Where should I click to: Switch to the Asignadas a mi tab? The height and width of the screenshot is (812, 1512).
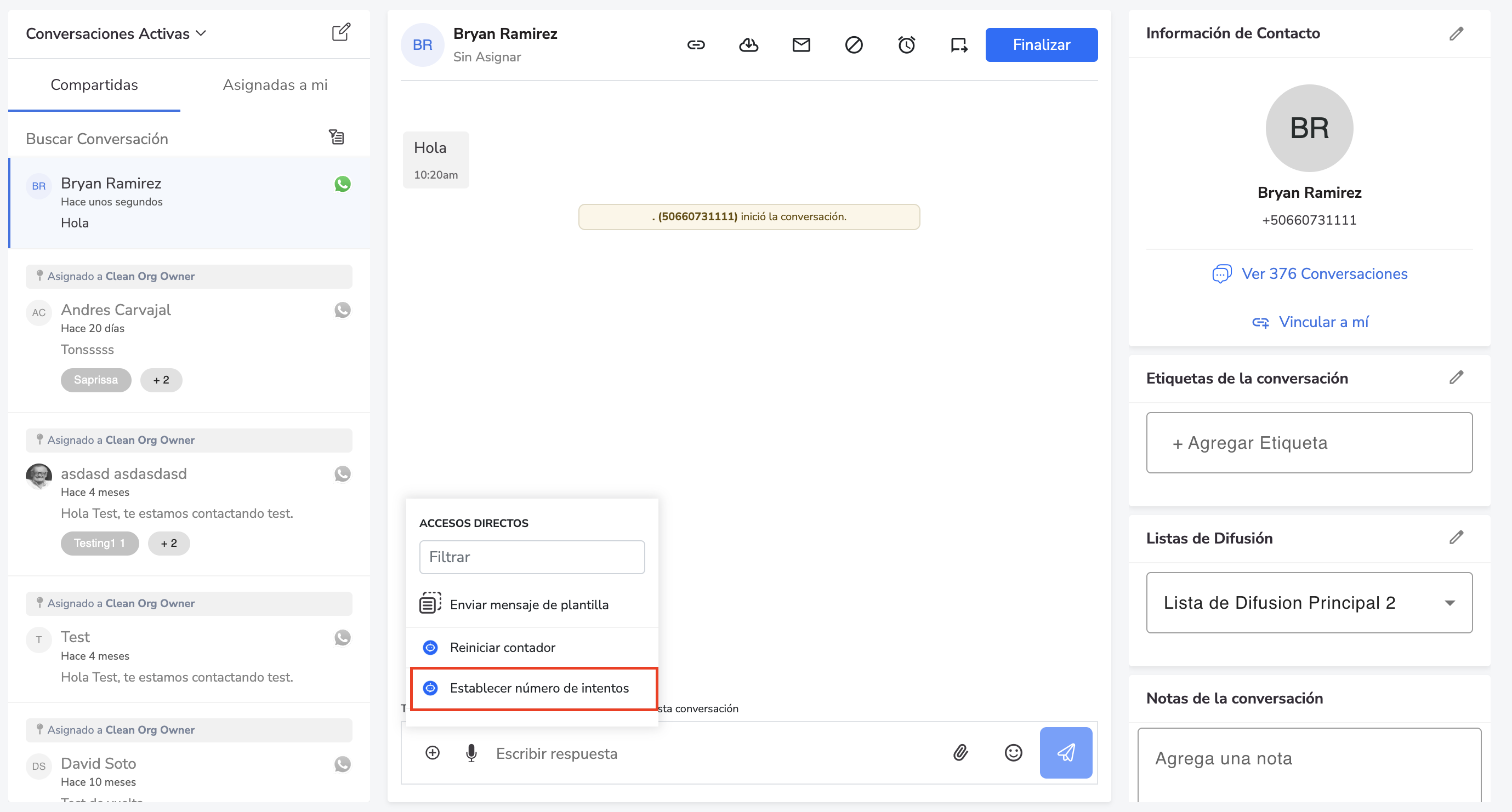pos(275,84)
